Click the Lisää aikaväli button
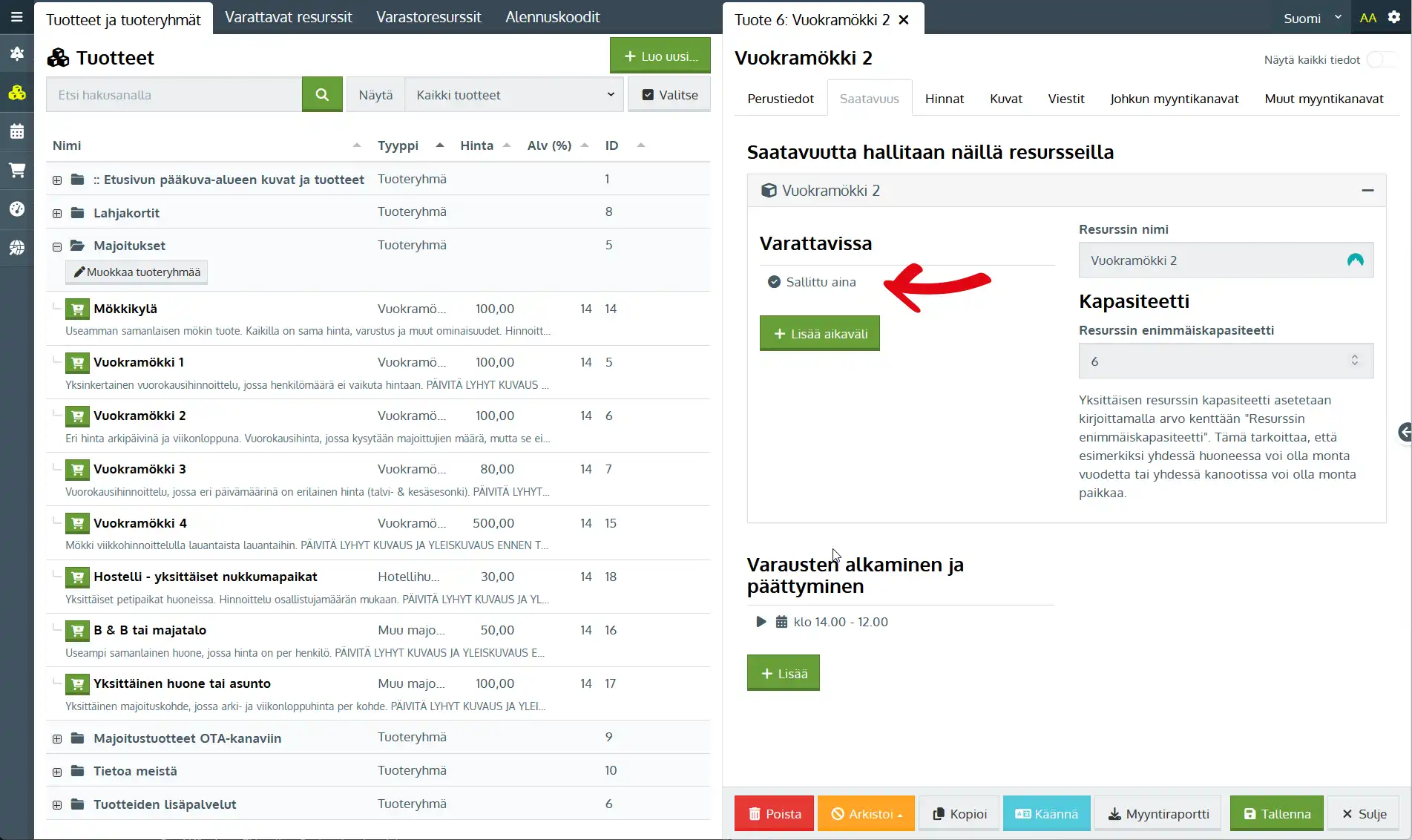1412x840 pixels. (x=819, y=334)
